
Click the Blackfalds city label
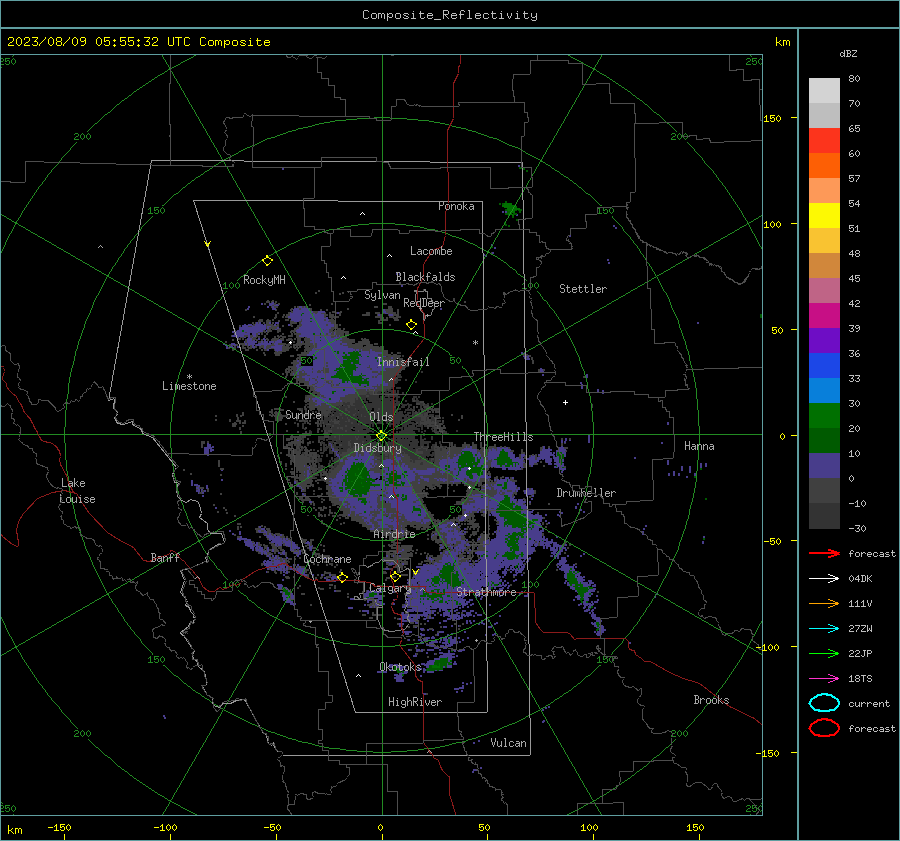(425, 277)
